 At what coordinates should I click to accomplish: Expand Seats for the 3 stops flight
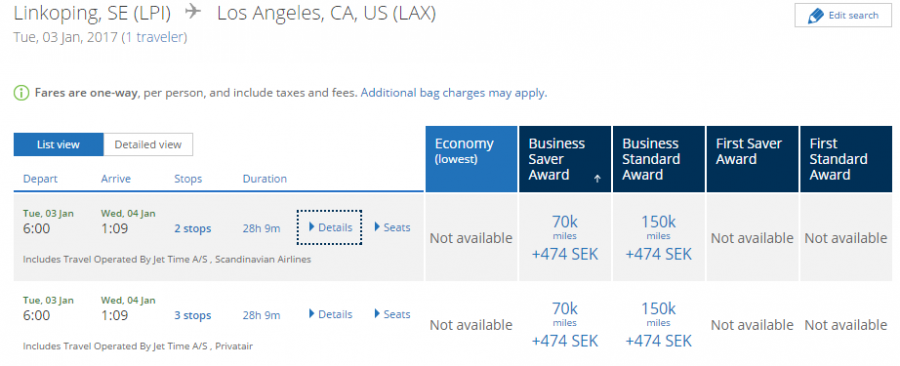pos(393,314)
